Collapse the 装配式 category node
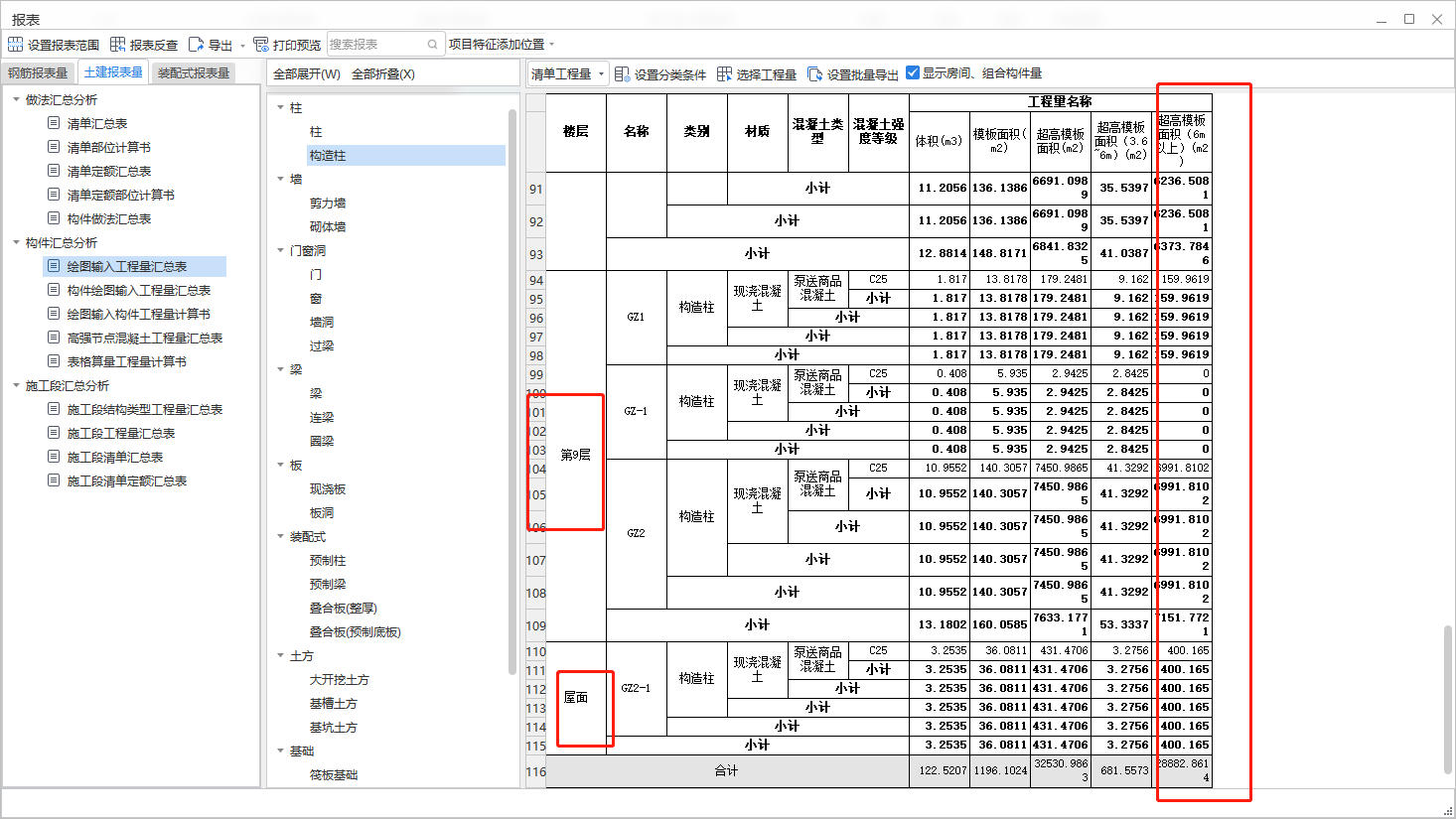1456x819 pixels. [280, 536]
